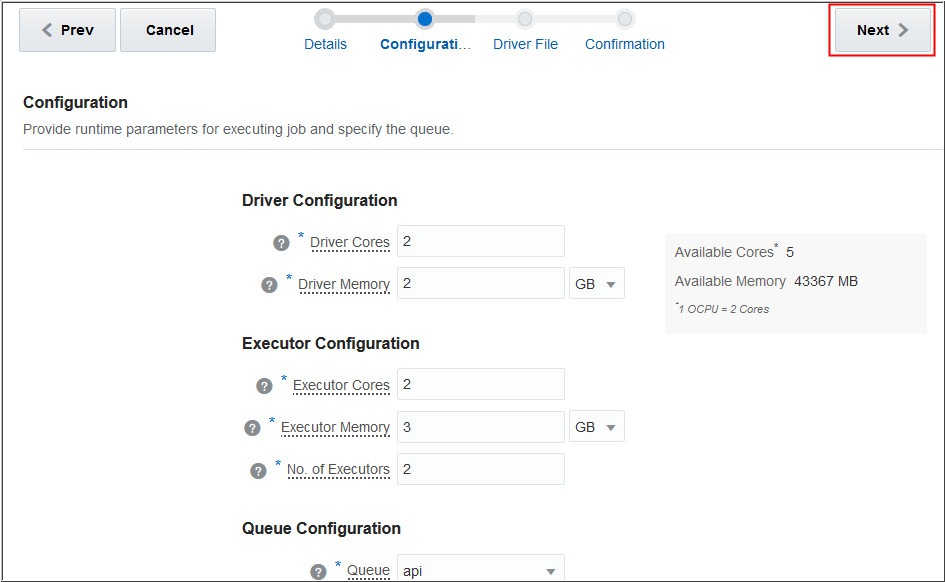The width and height of the screenshot is (945, 582).
Task: Click the Driver Cores value field
Action: (481, 241)
